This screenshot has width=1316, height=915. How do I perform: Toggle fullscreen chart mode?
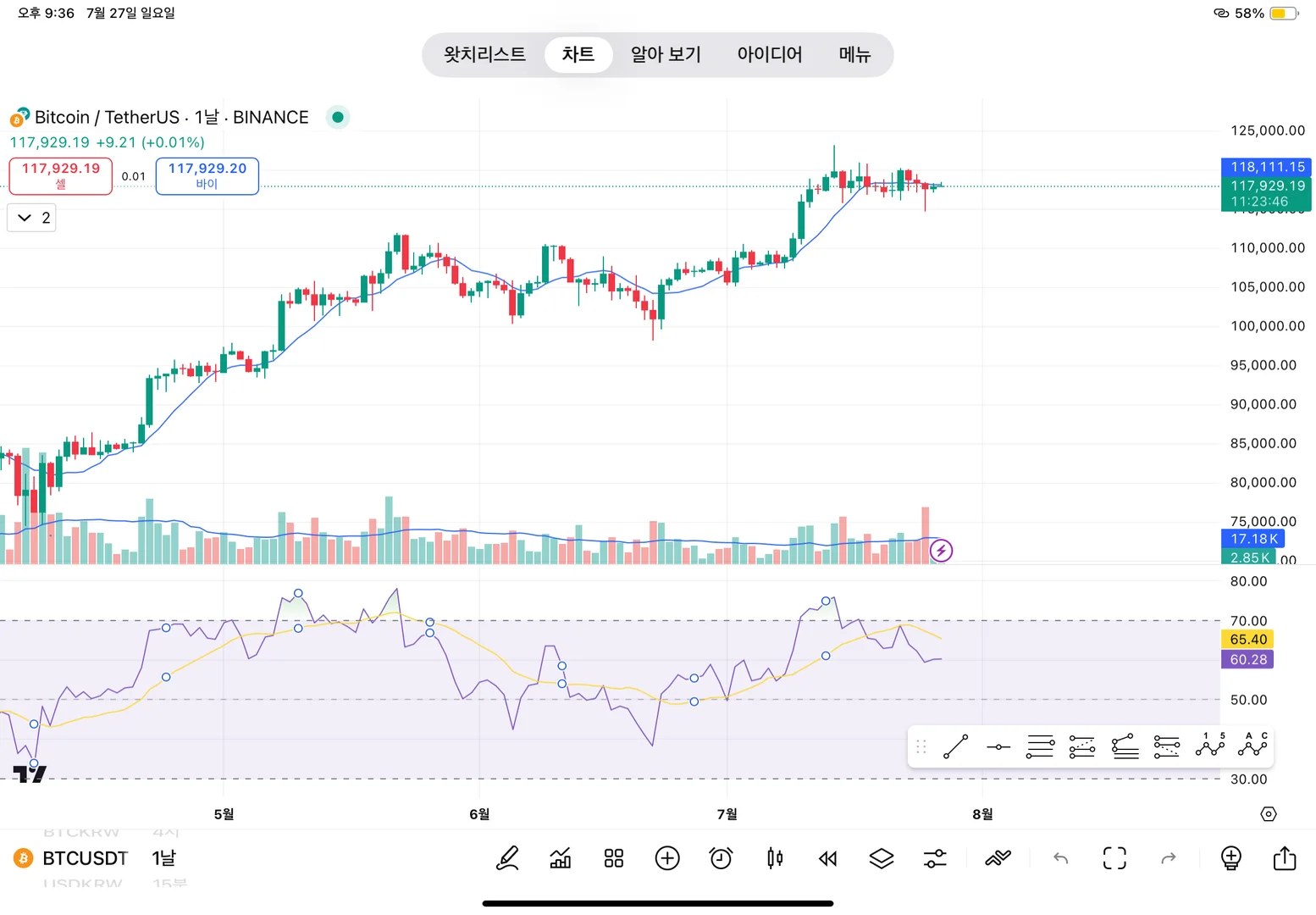click(x=1114, y=858)
